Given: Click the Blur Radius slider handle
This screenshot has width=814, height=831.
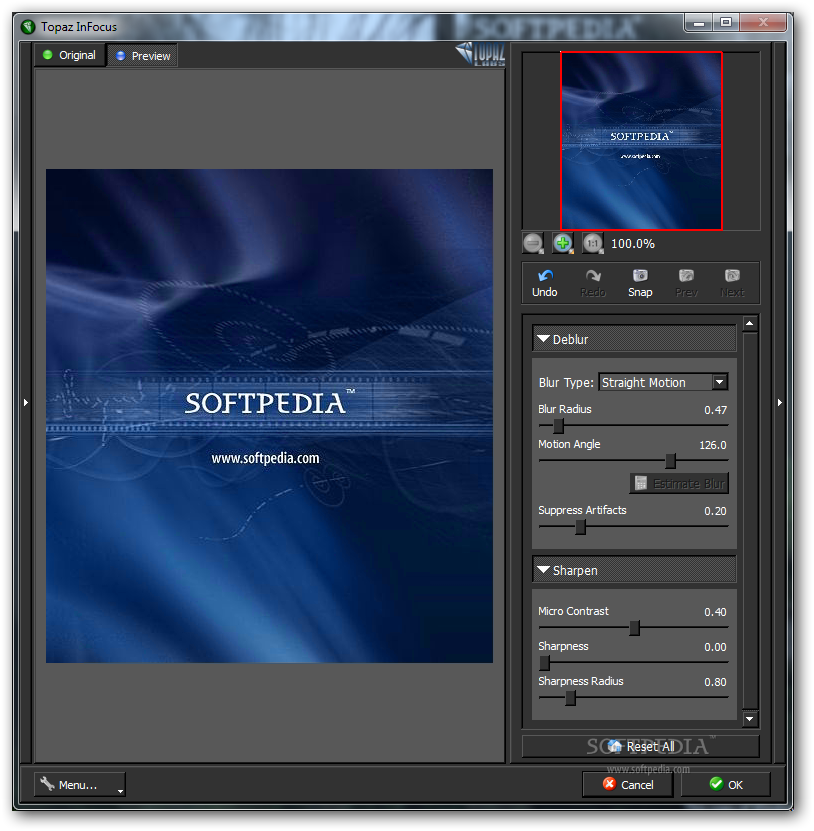Looking at the screenshot, I should click(559, 426).
